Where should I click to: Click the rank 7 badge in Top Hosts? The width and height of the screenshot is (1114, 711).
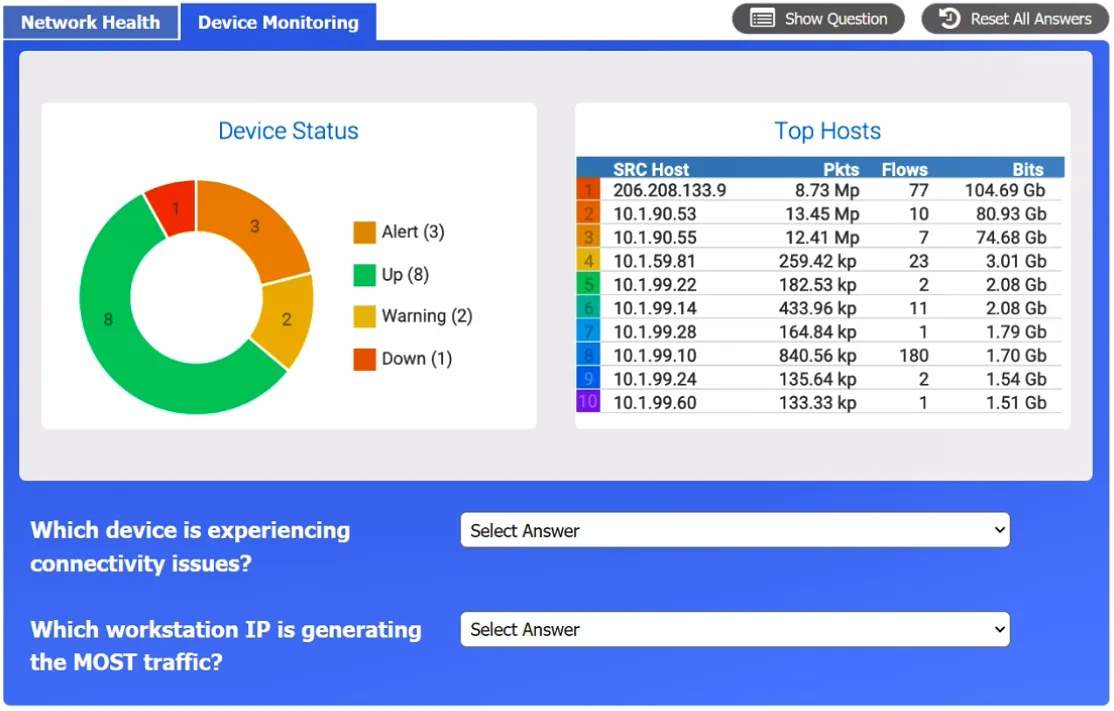click(588, 332)
